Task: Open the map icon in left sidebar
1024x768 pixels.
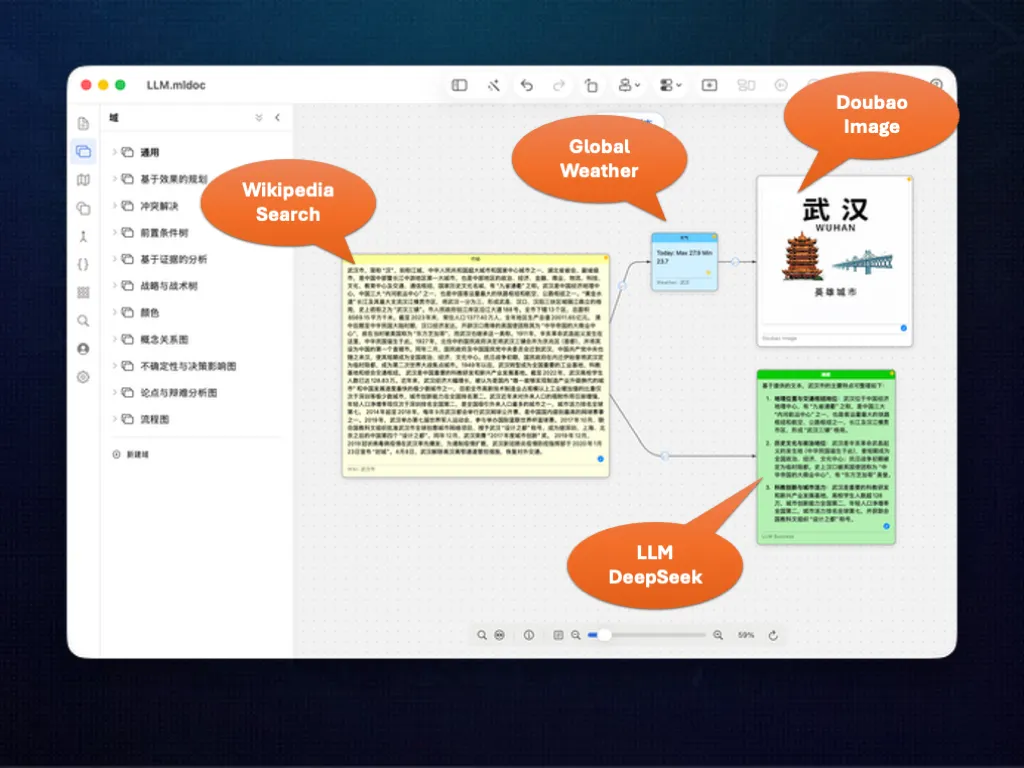Action: [84, 180]
